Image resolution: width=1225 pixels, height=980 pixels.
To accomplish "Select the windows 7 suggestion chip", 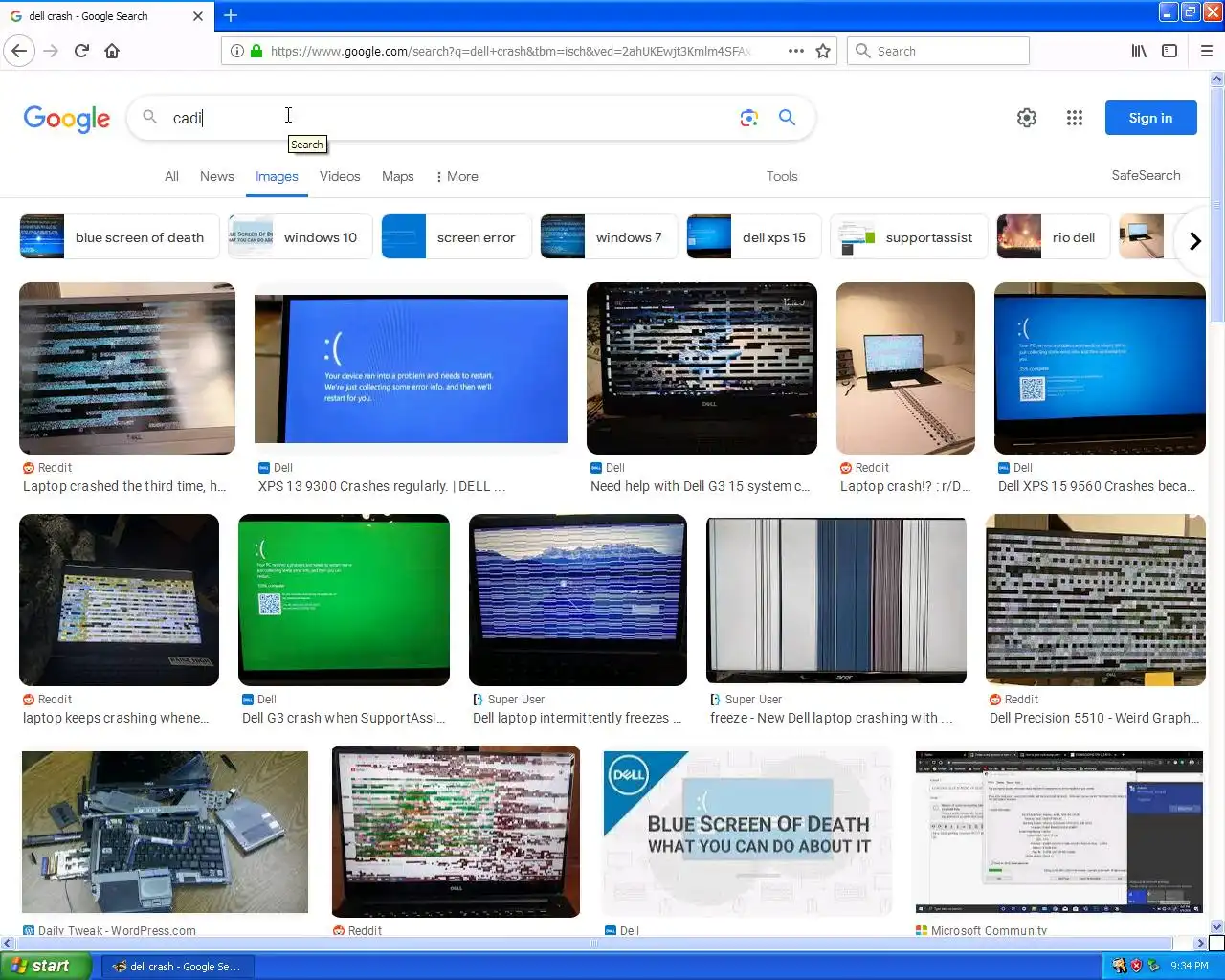I will pos(609,237).
